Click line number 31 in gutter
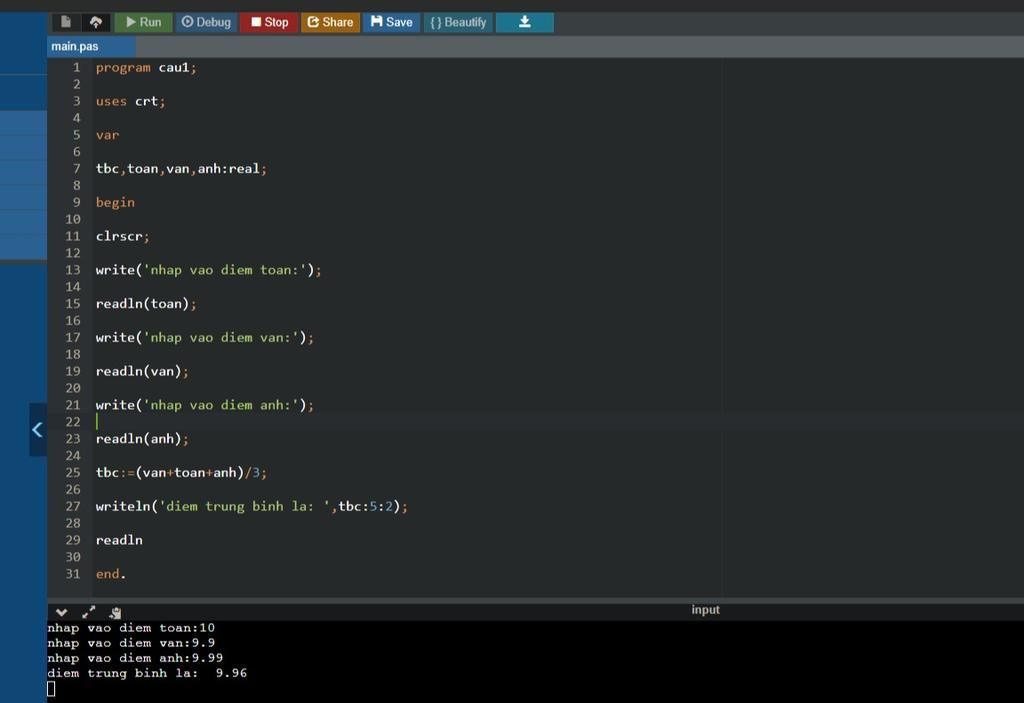The image size is (1024, 703). point(72,574)
